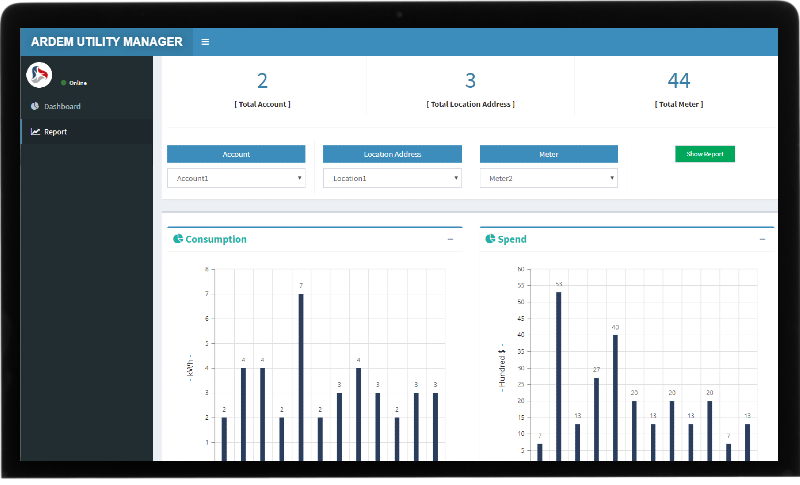Viewport: 800px width, 485px height.
Task: Select the Report menu item
Action: 56,131
